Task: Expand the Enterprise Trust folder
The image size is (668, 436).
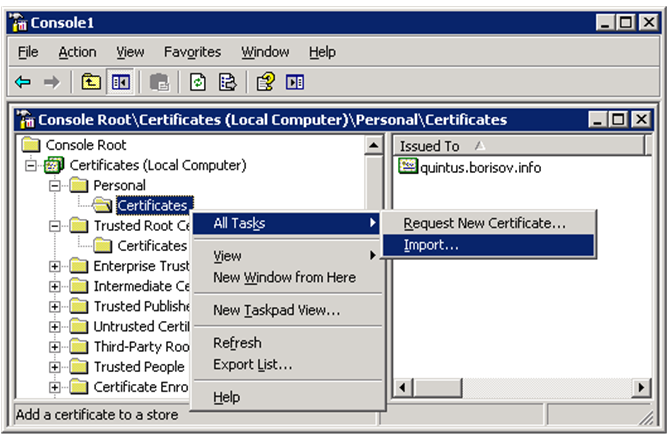Action: 55,266
